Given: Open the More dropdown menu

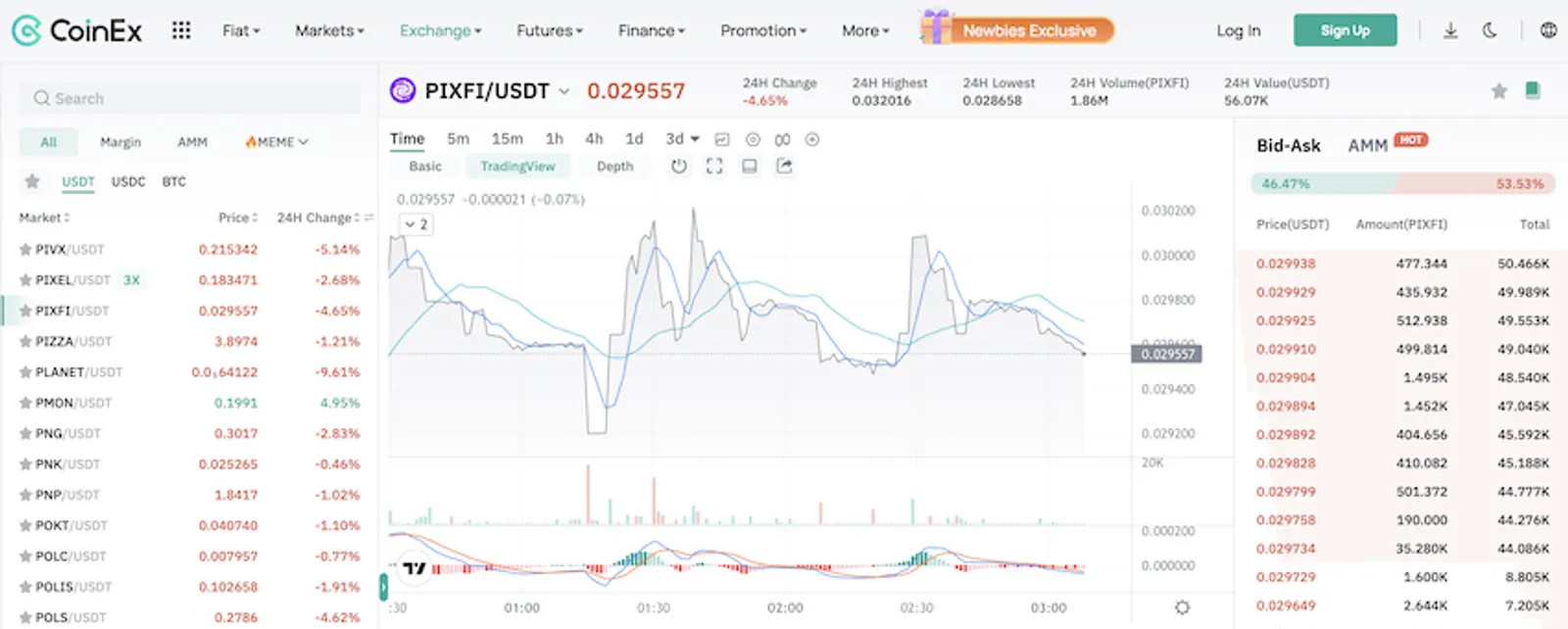Looking at the screenshot, I should 865,30.
